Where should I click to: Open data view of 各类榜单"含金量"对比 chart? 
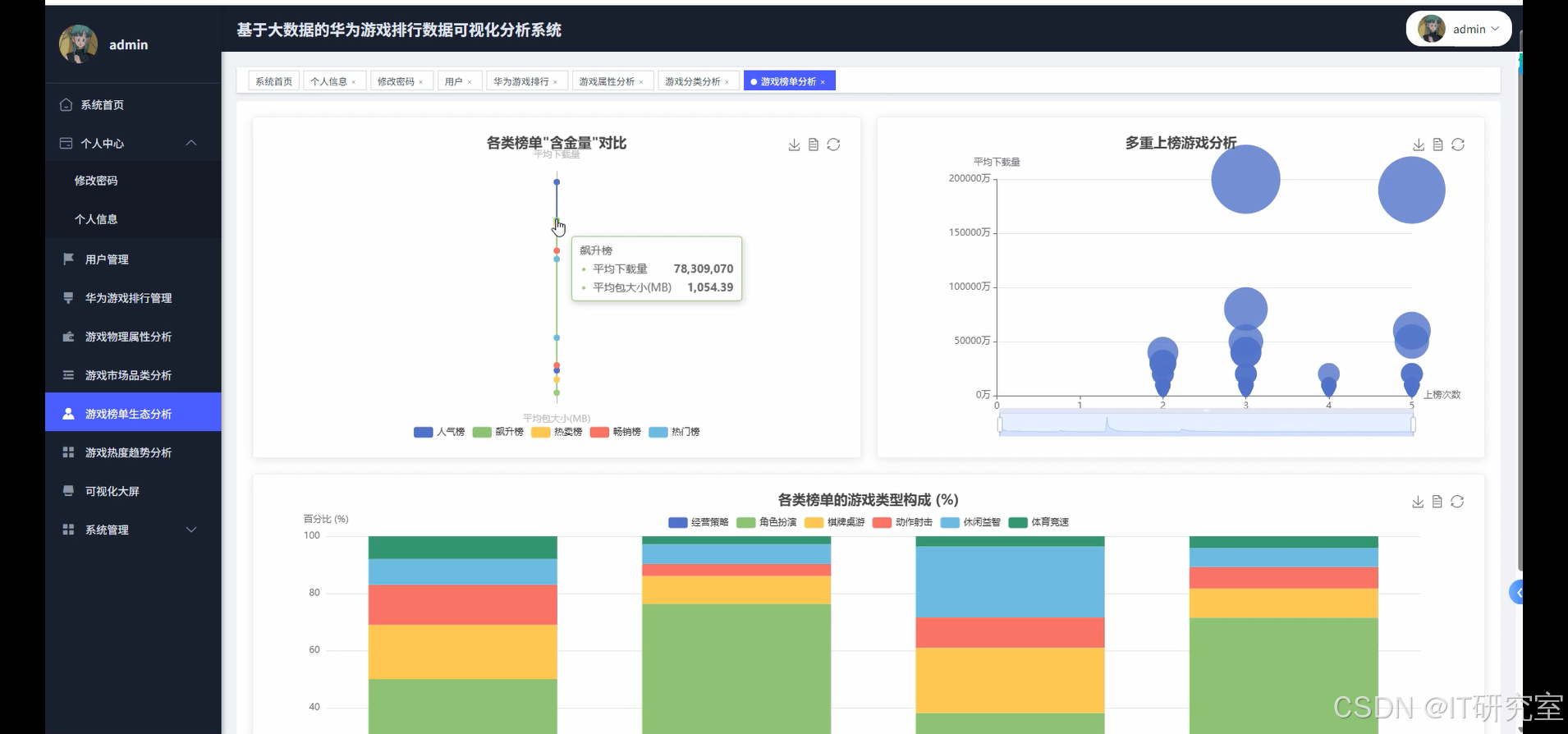point(814,145)
